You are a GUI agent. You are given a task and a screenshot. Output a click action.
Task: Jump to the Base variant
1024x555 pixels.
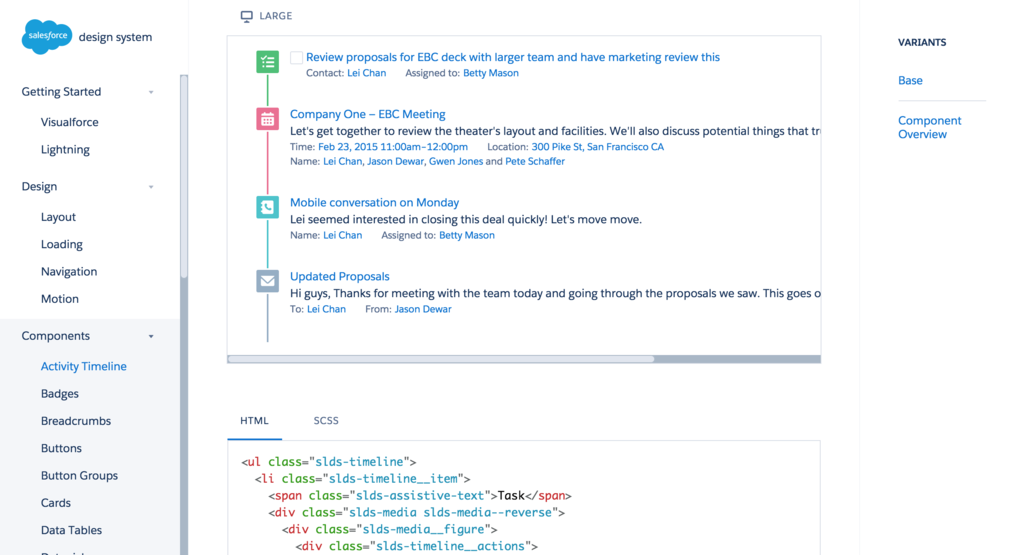tap(910, 80)
